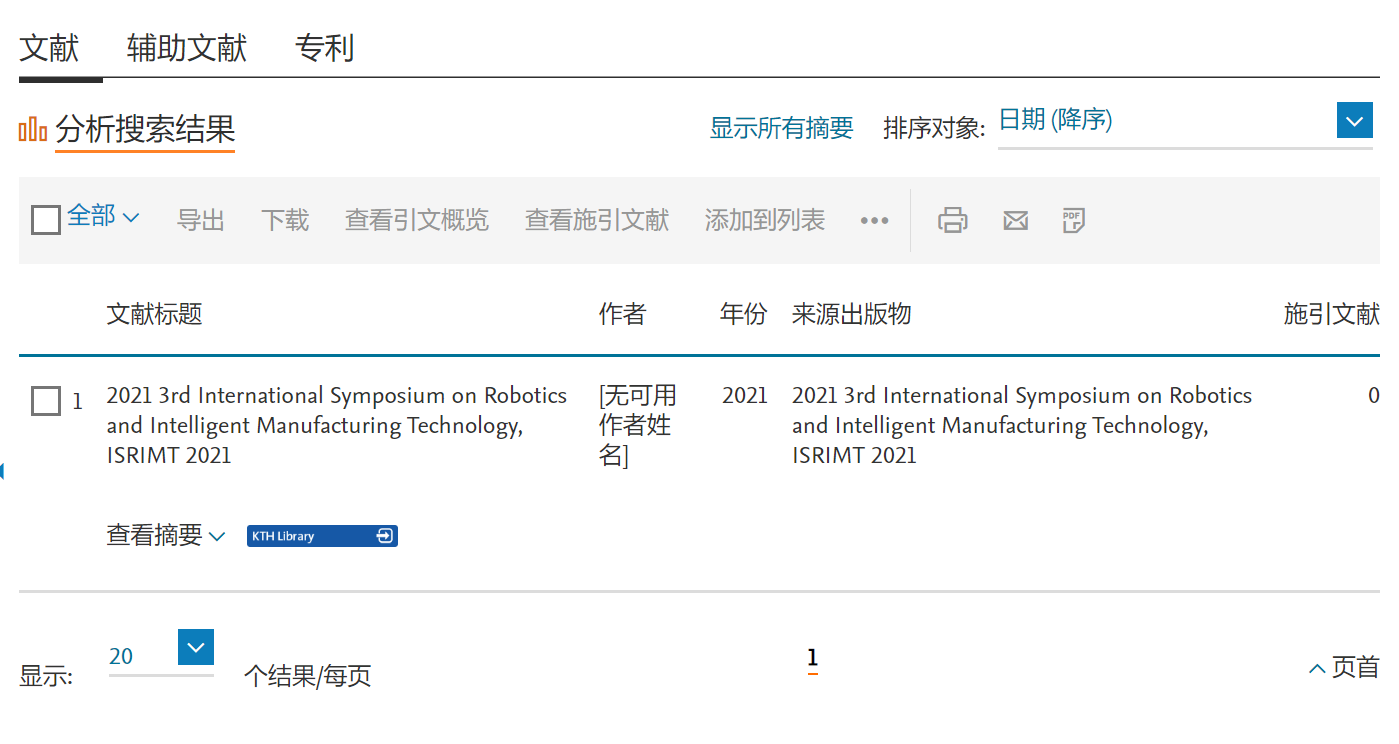Click 显示所有摘要 link
Screen dimensions: 1399x744
click(782, 128)
